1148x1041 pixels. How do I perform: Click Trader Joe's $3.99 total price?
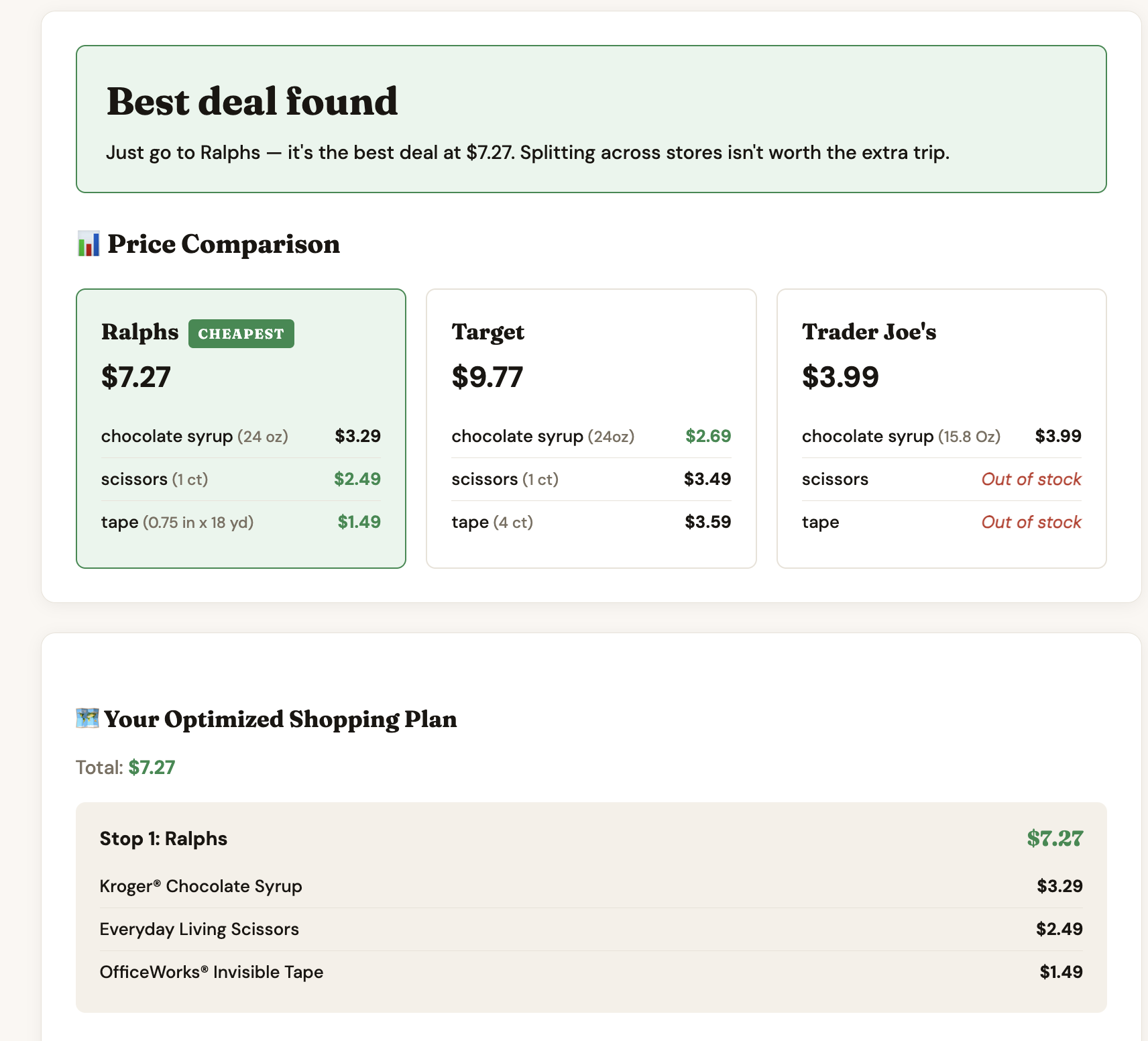840,377
